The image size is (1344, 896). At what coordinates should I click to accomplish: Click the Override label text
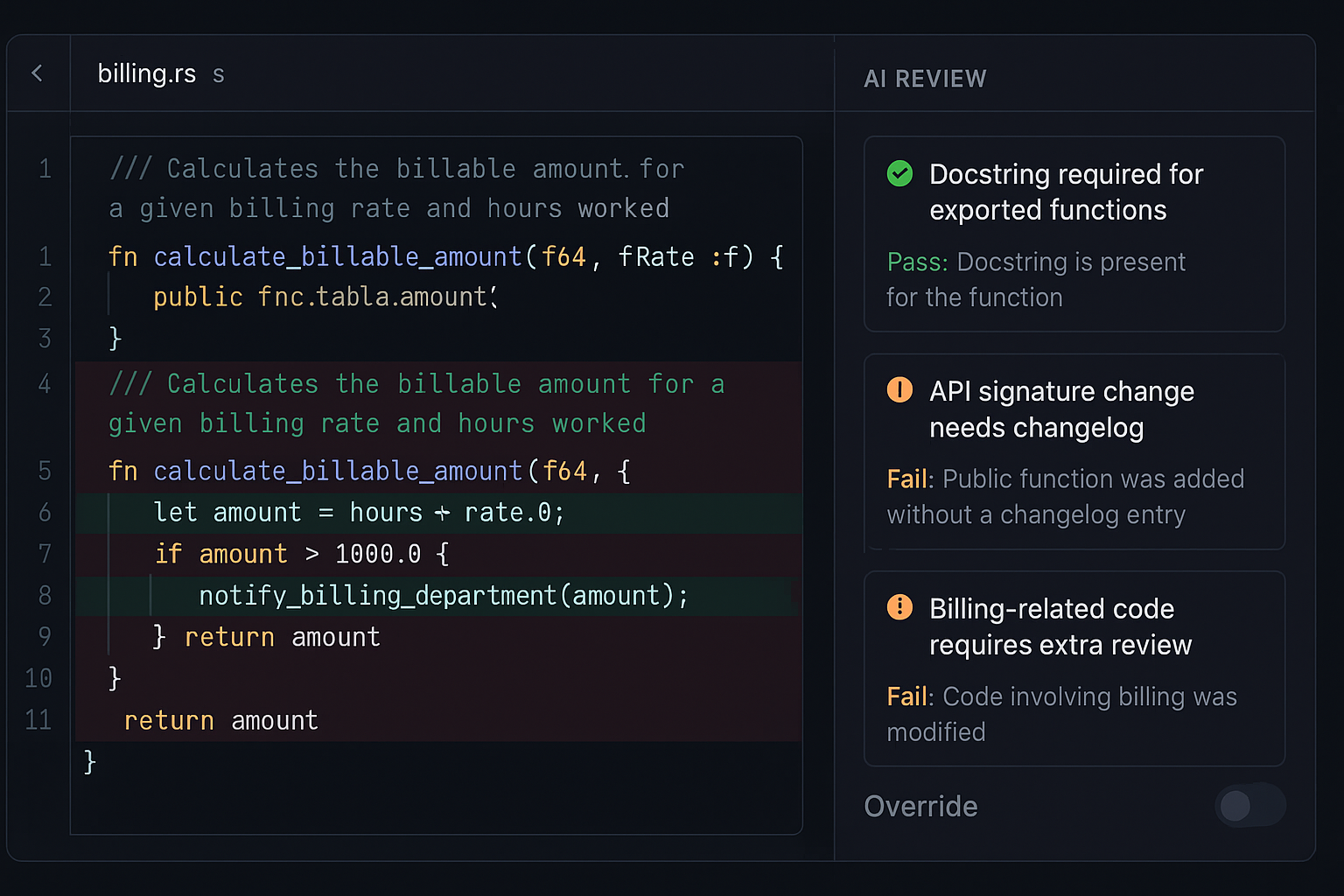click(x=920, y=806)
